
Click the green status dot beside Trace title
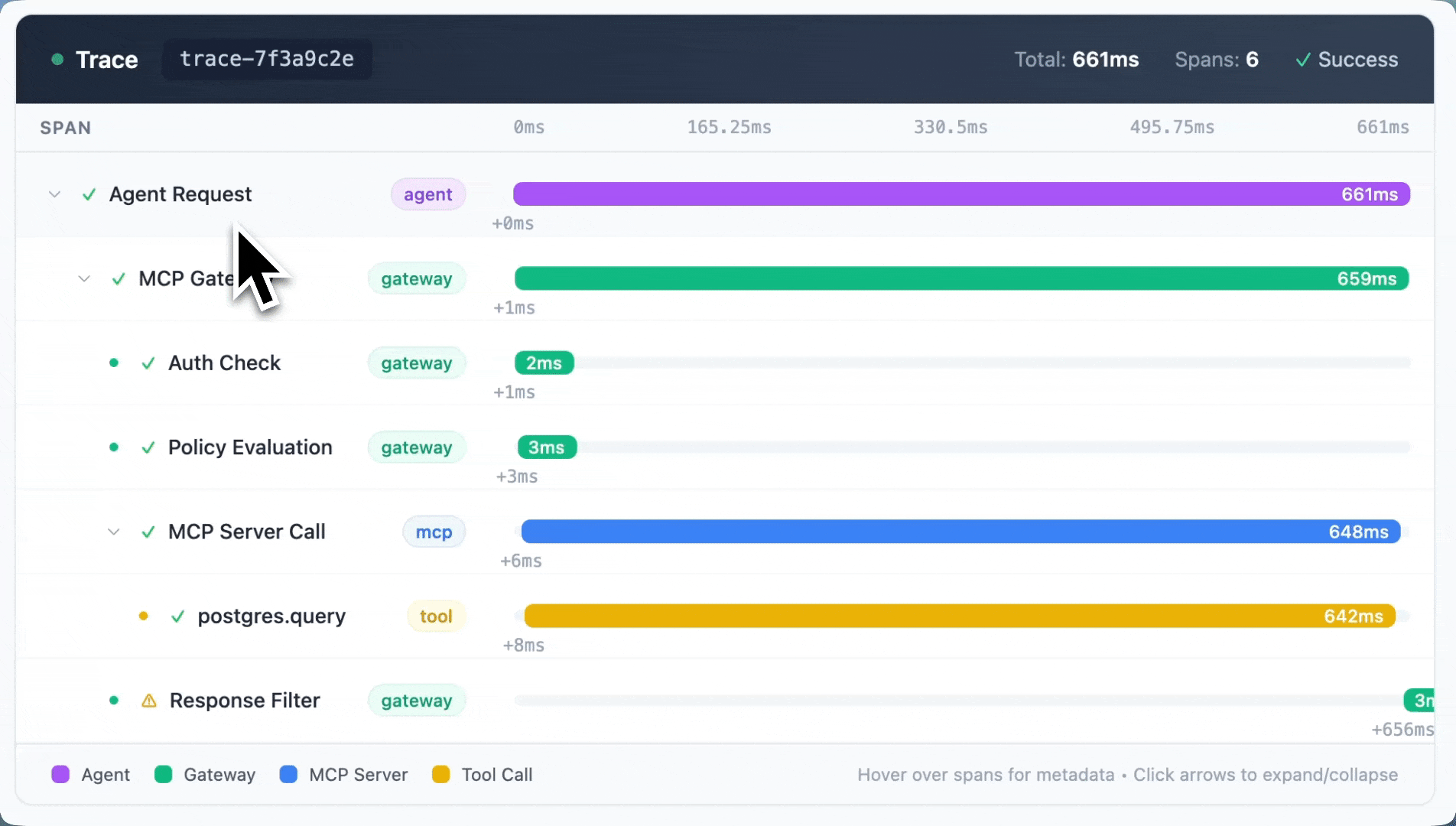[57, 60]
